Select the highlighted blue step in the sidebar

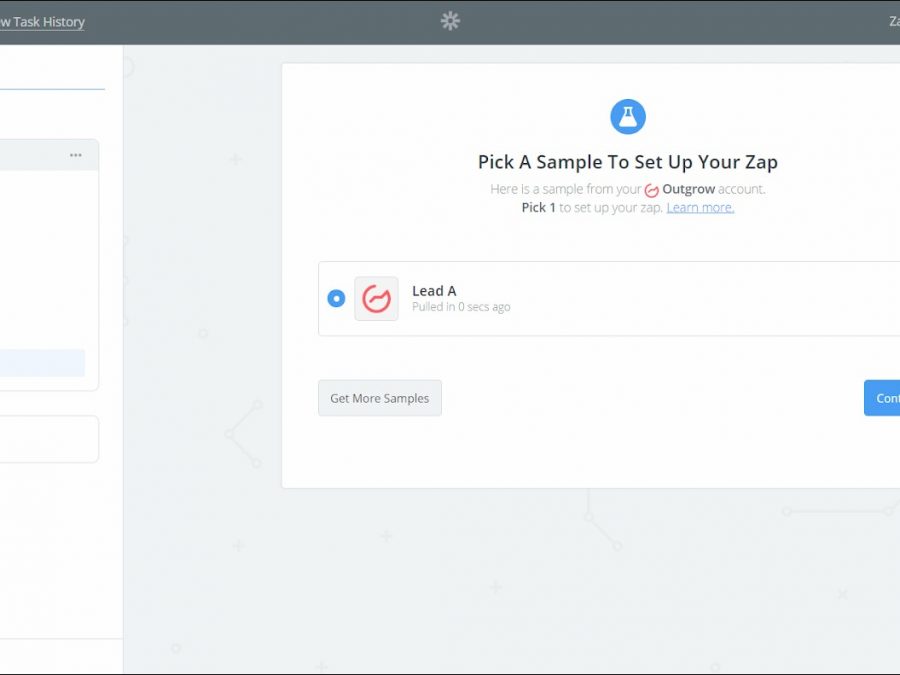pyautogui.click(x=42, y=362)
